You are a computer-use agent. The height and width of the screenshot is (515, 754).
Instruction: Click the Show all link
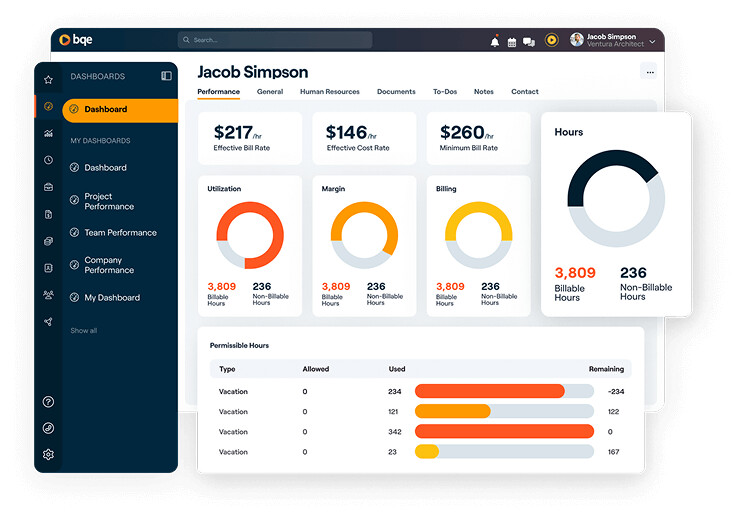click(84, 331)
